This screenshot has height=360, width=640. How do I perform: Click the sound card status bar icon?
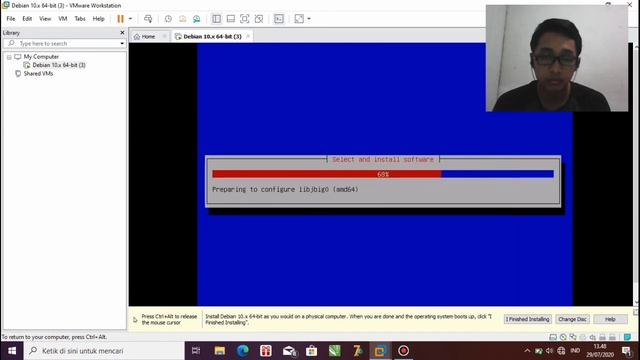[592, 337]
